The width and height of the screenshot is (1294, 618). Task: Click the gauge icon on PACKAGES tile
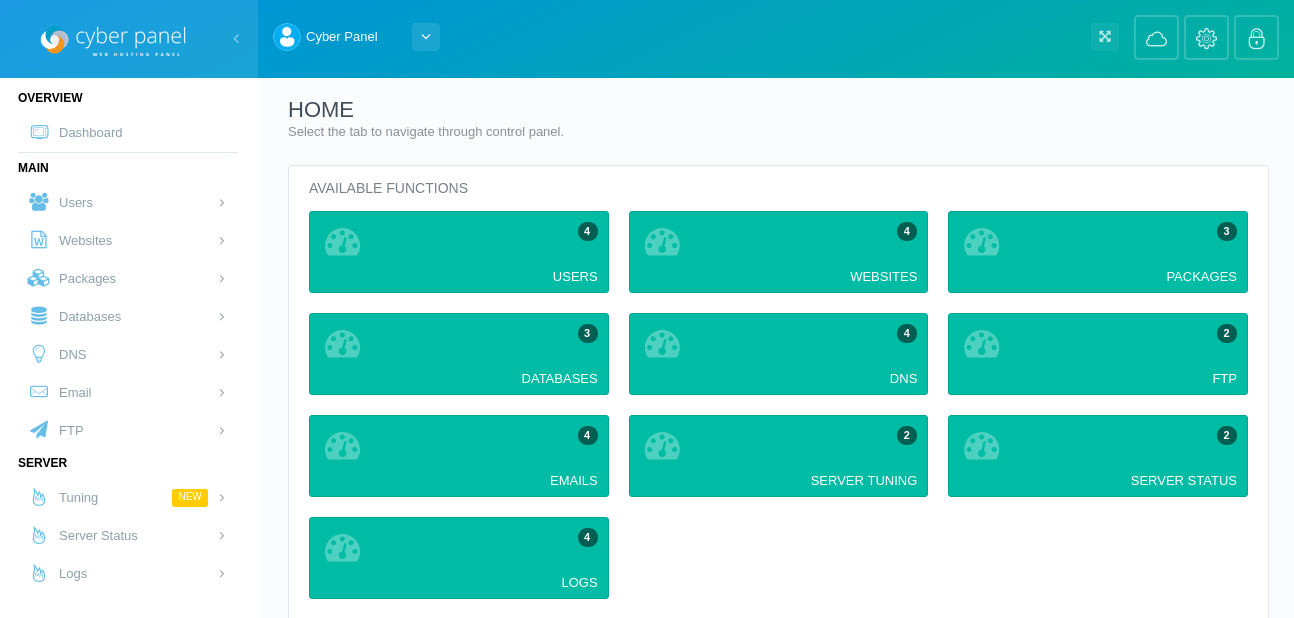(982, 242)
